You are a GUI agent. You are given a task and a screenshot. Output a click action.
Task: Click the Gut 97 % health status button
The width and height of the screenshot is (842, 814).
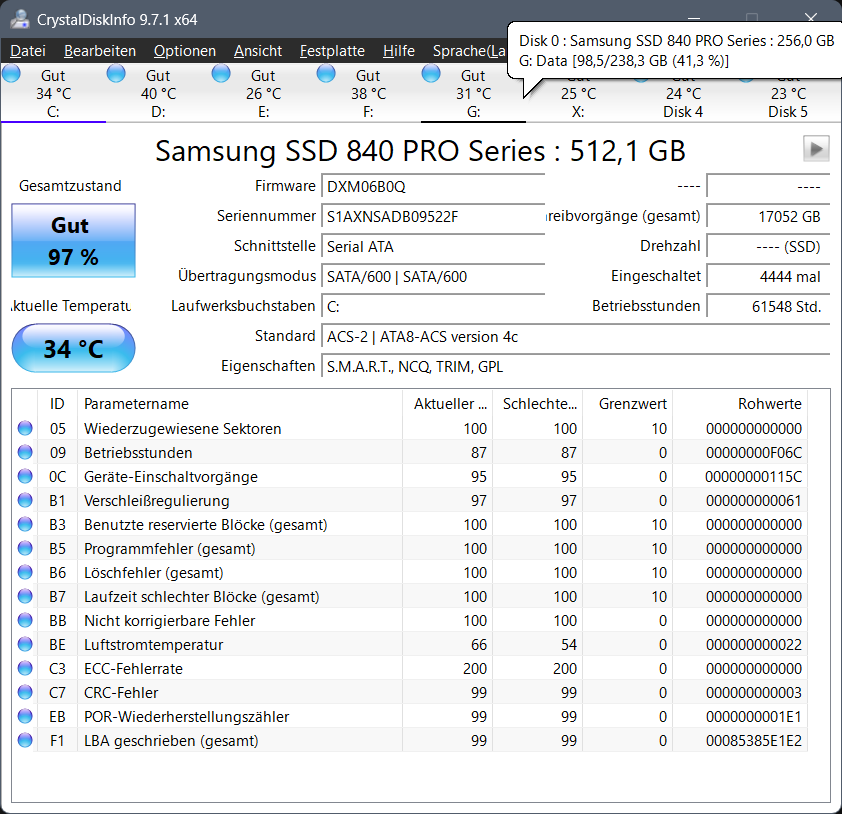pos(74,241)
